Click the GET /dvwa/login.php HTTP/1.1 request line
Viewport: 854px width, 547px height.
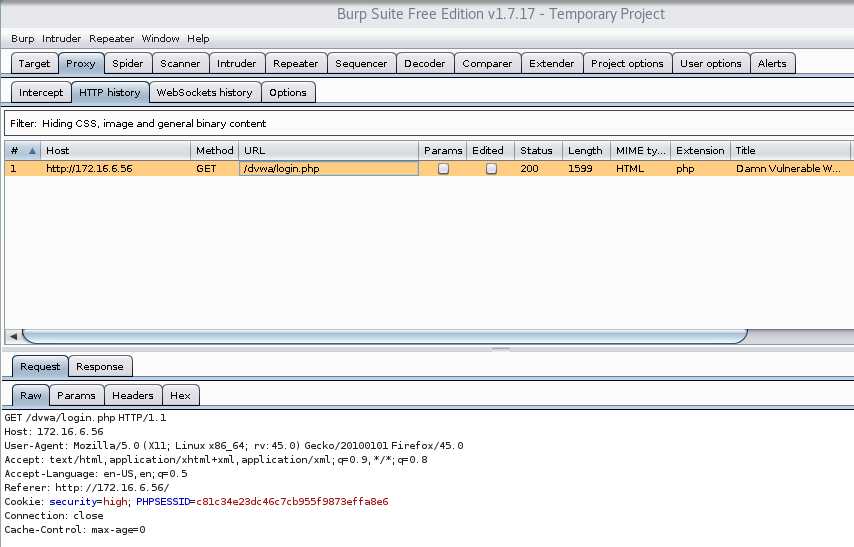pyautogui.click(x=86, y=418)
